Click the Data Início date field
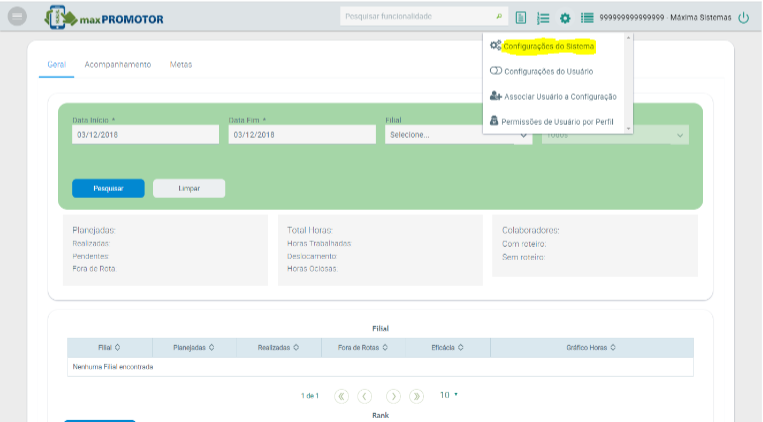 point(145,135)
